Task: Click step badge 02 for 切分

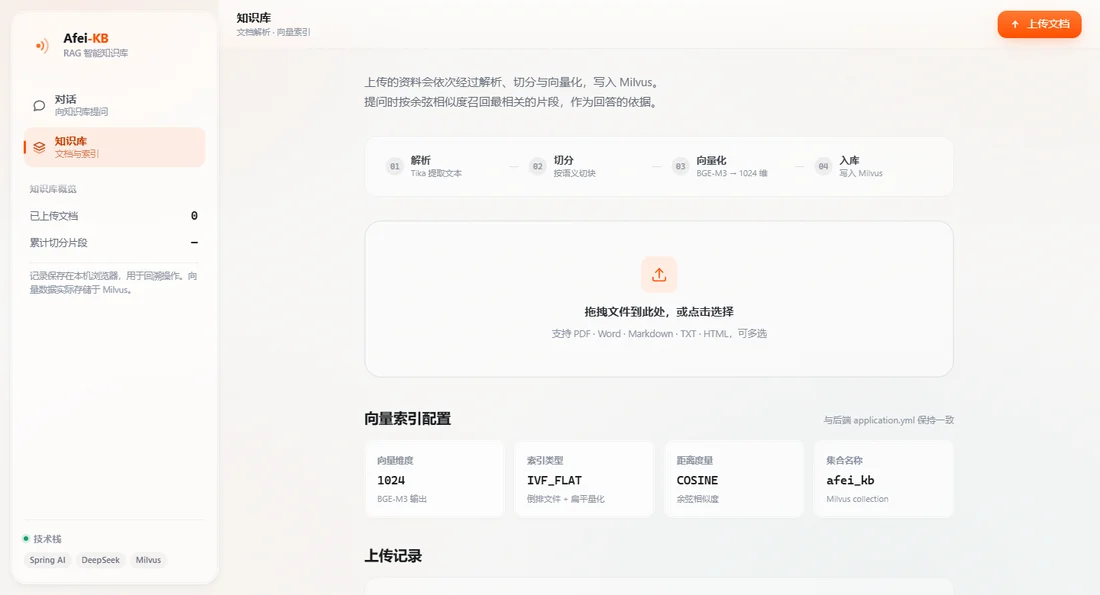Action: (537, 166)
